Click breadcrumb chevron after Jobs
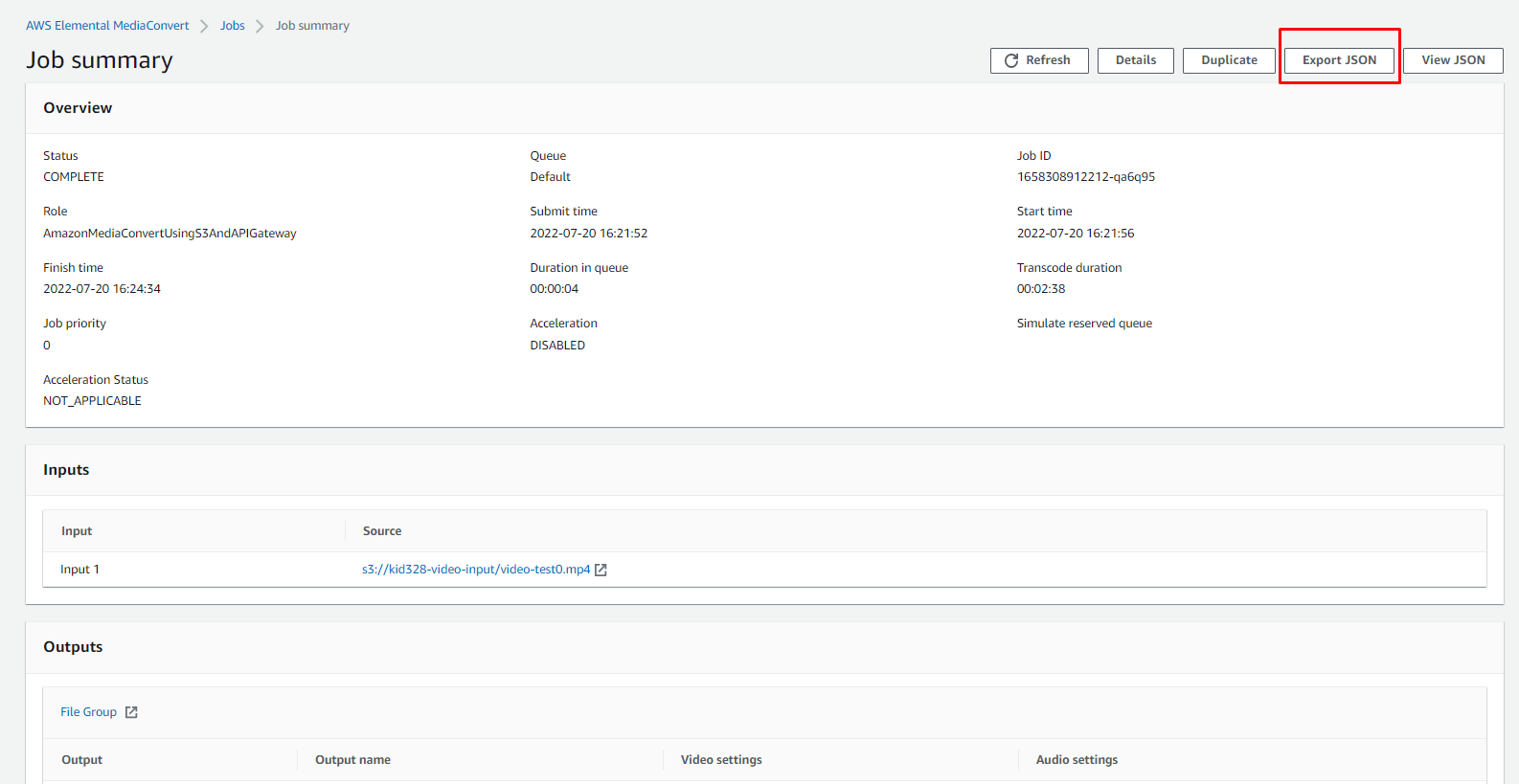Screen dimensions: 1519x784 coord(260,26)
